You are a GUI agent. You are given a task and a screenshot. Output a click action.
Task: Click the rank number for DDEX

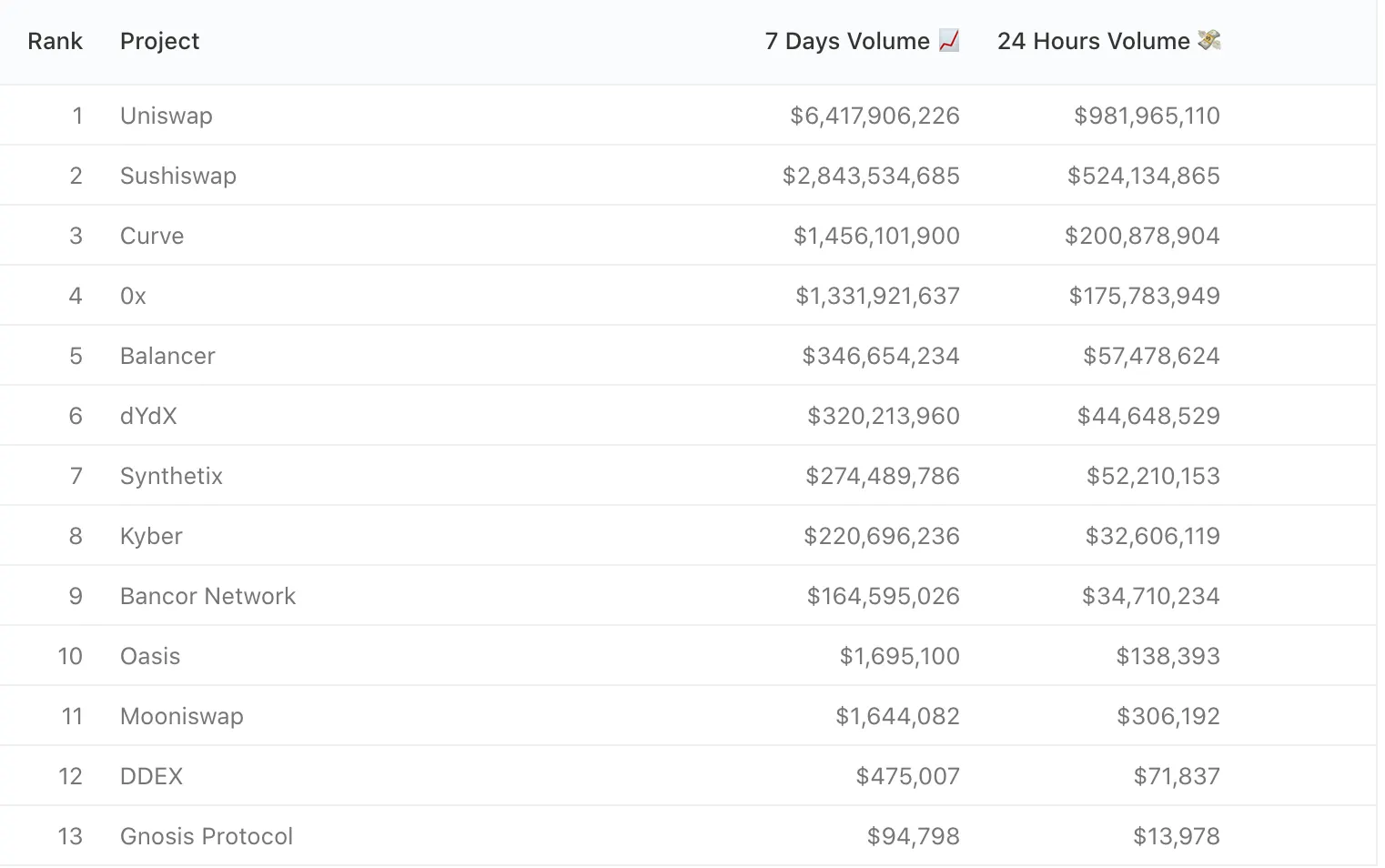(x=71, y=776)
